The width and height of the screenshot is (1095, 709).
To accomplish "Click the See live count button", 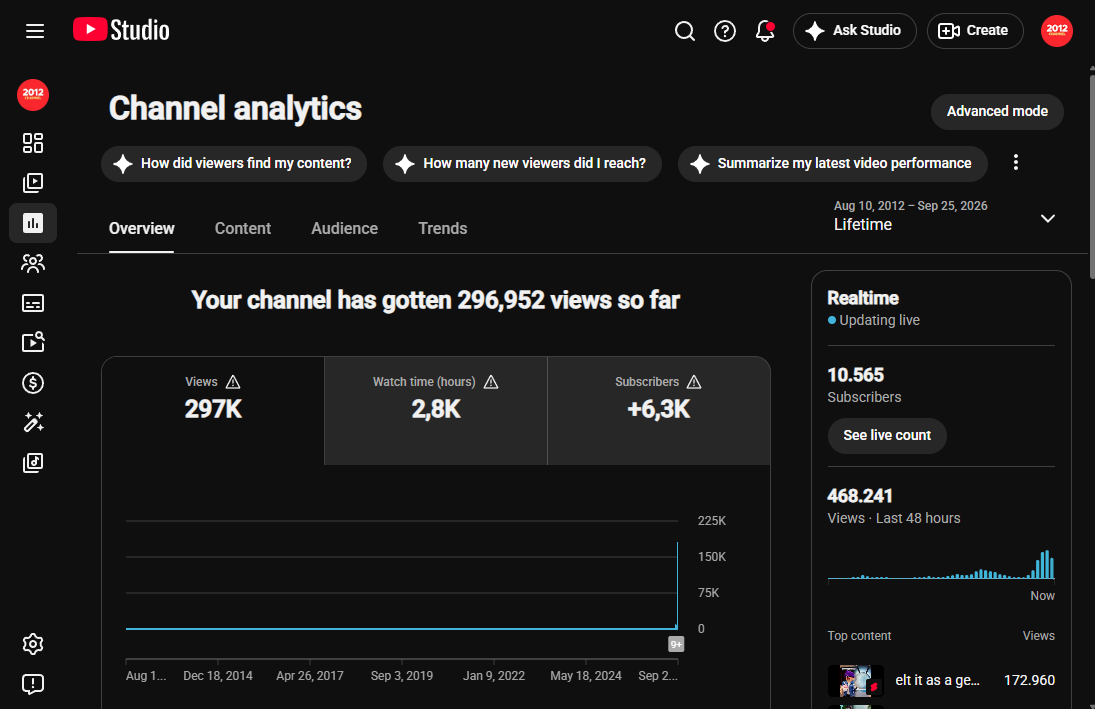I will pyautogui.click(x=887, y=435).
